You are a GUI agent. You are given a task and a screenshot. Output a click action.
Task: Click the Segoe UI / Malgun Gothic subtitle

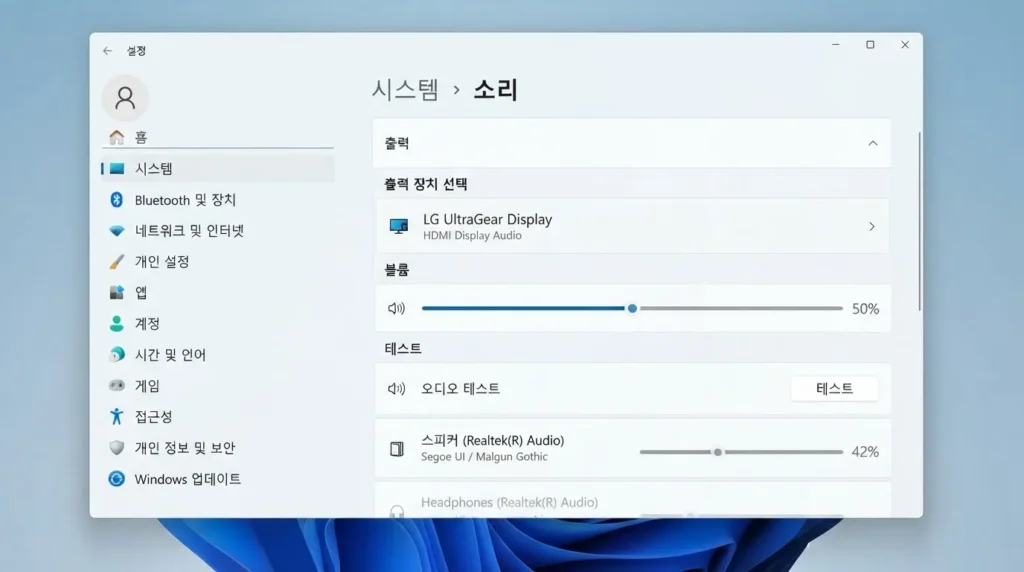485,456
